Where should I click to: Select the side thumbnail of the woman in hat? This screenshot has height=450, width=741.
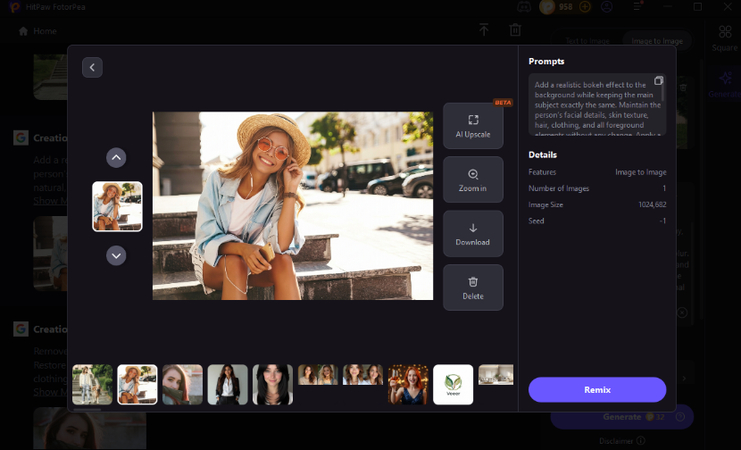(x=117, y=207)
